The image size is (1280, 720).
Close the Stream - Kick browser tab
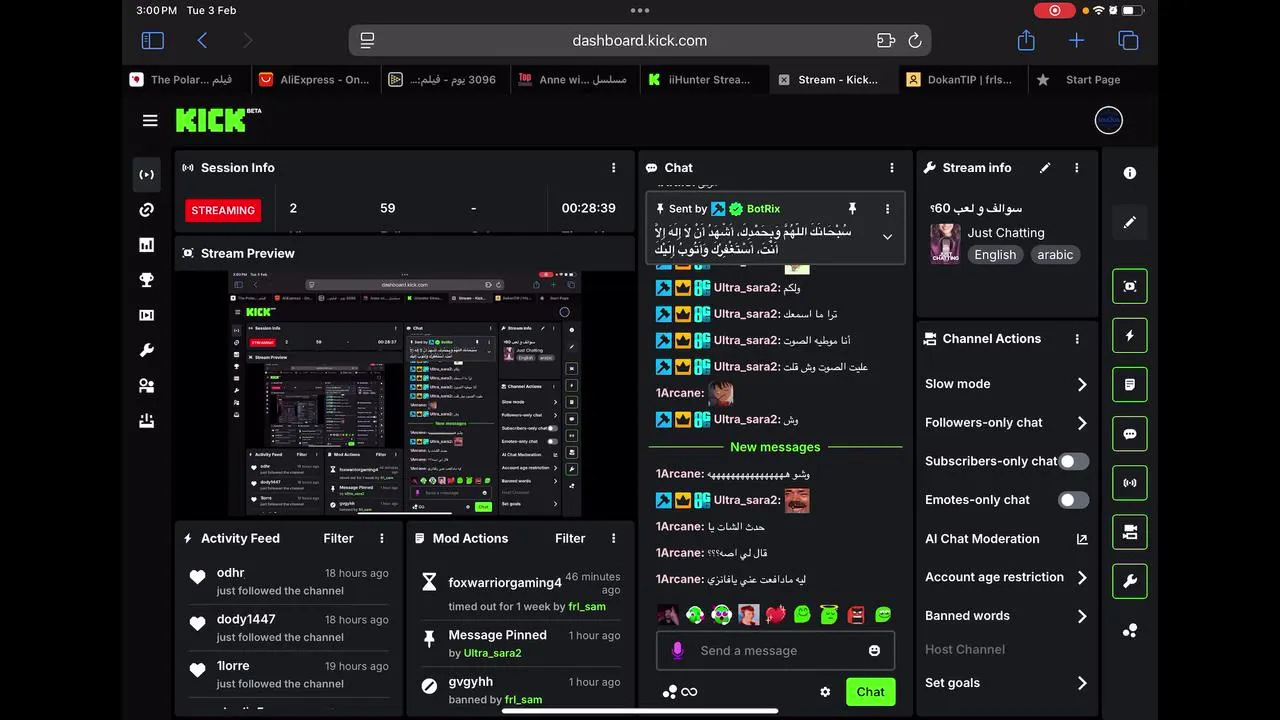point(784,80)
